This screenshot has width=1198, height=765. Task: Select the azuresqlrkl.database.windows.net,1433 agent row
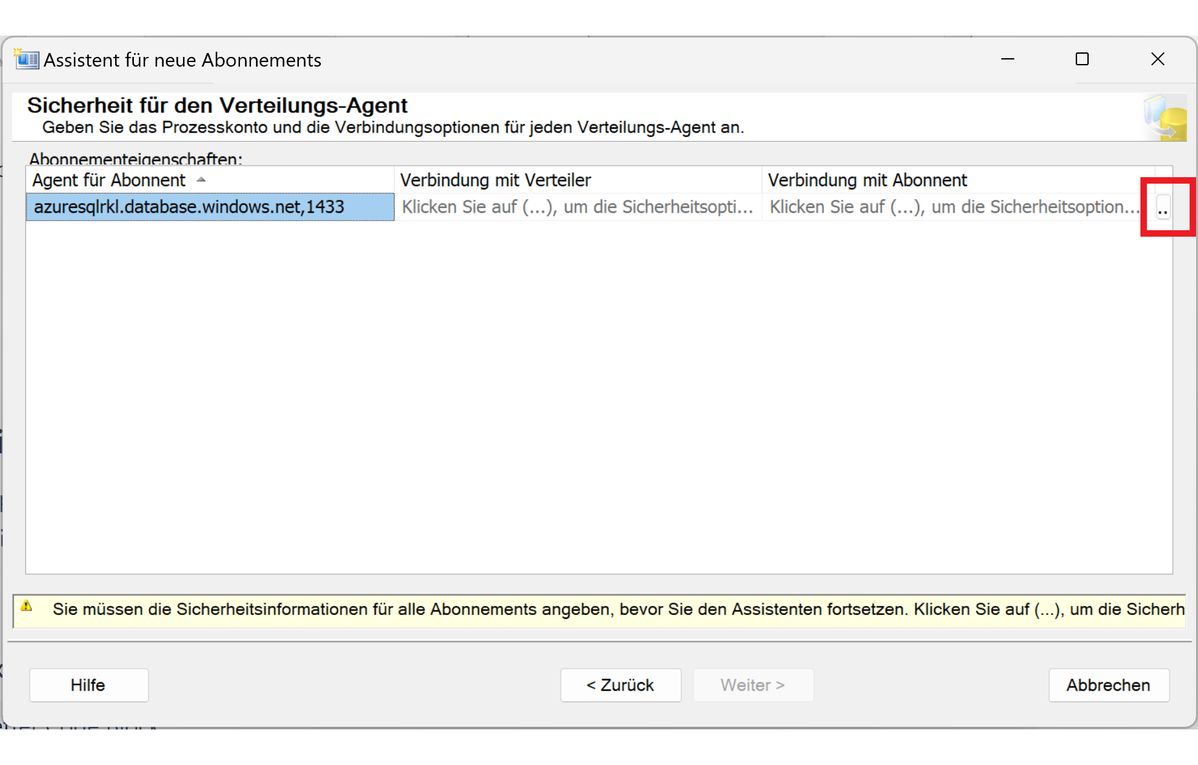210,207
